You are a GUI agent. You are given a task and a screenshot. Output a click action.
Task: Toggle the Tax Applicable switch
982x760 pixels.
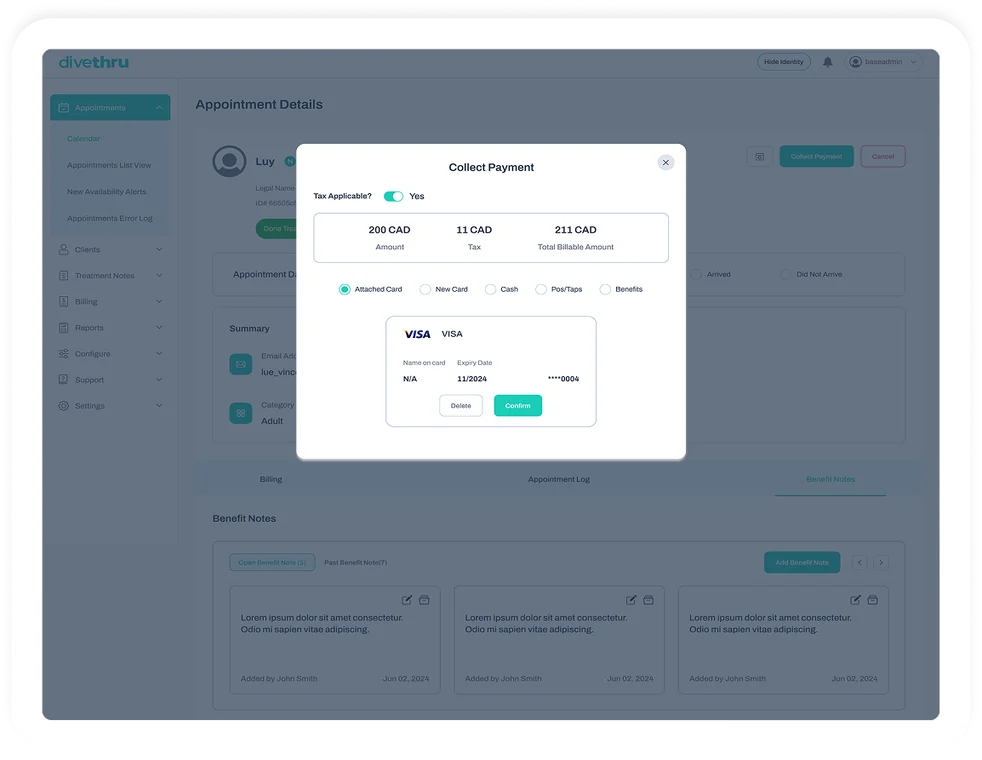pyautogui.click(x=393, y=197)
